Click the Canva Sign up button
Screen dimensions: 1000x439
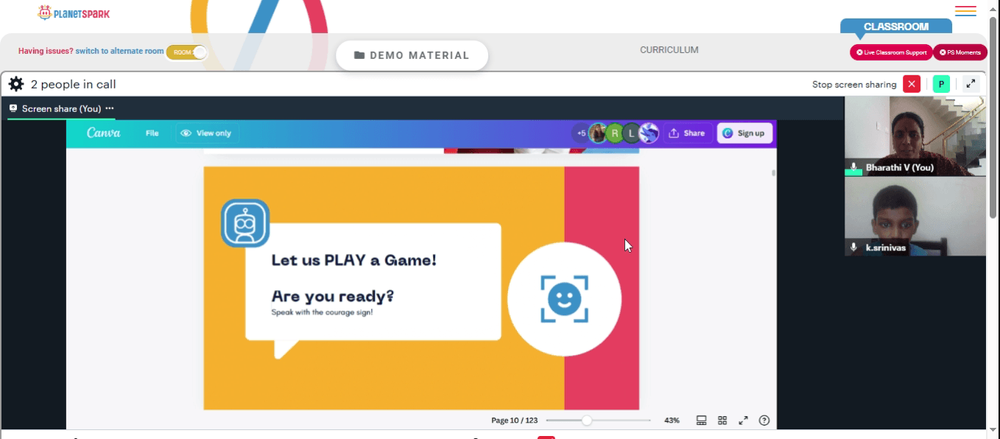tap(744, 133)
